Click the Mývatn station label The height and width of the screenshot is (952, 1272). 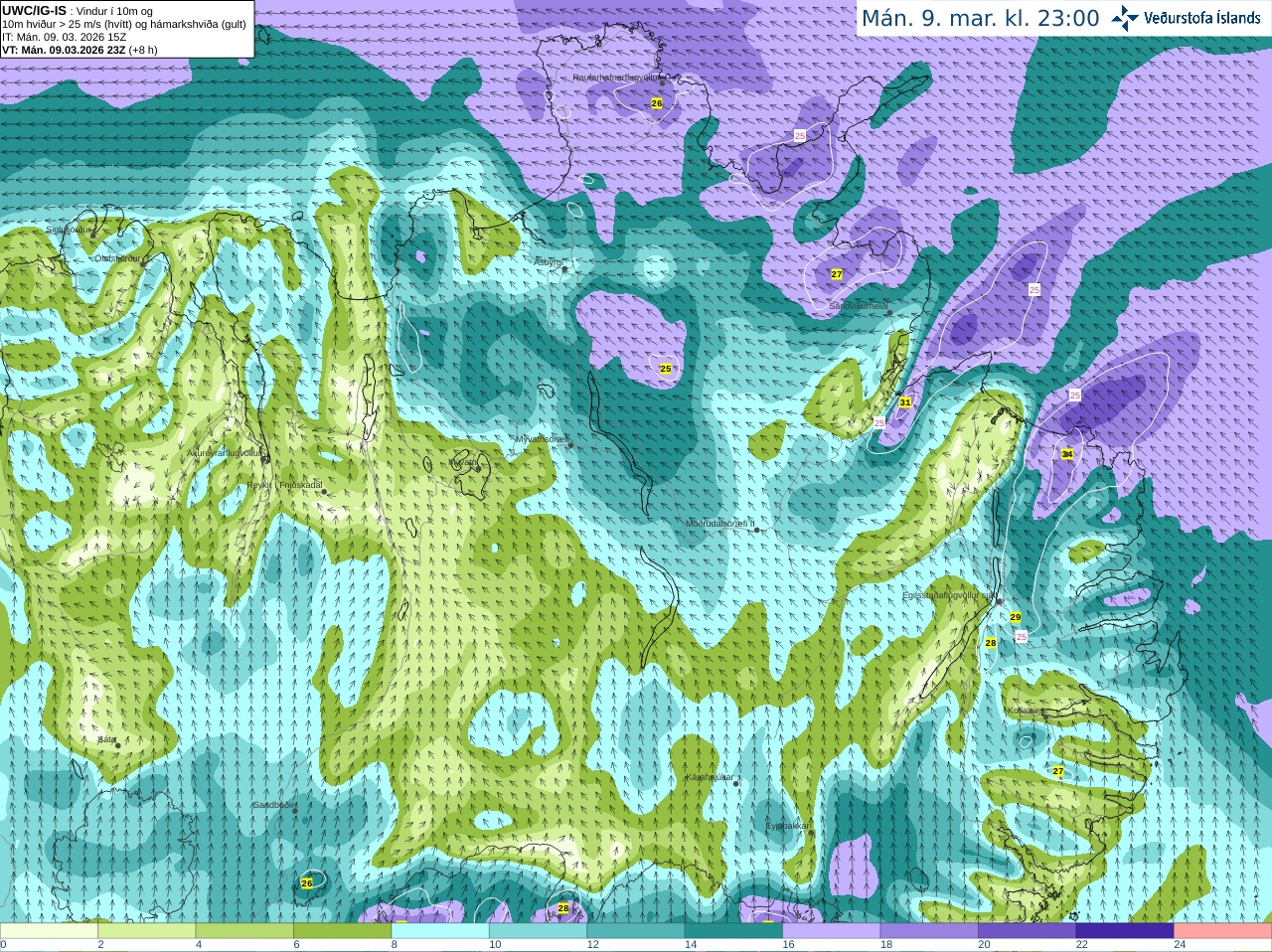(x=462, y=462)
